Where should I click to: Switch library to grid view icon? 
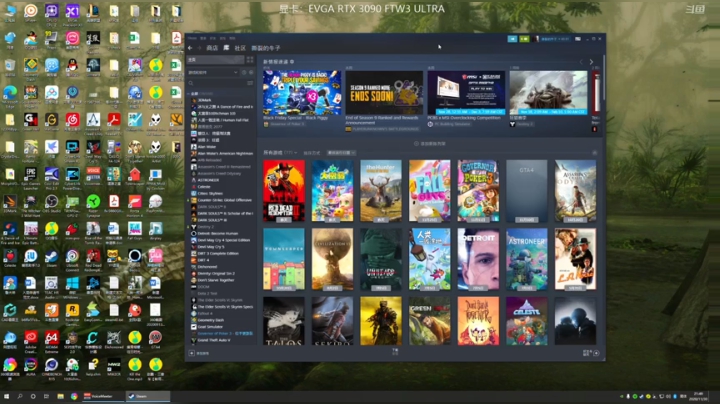click(250, 60)
